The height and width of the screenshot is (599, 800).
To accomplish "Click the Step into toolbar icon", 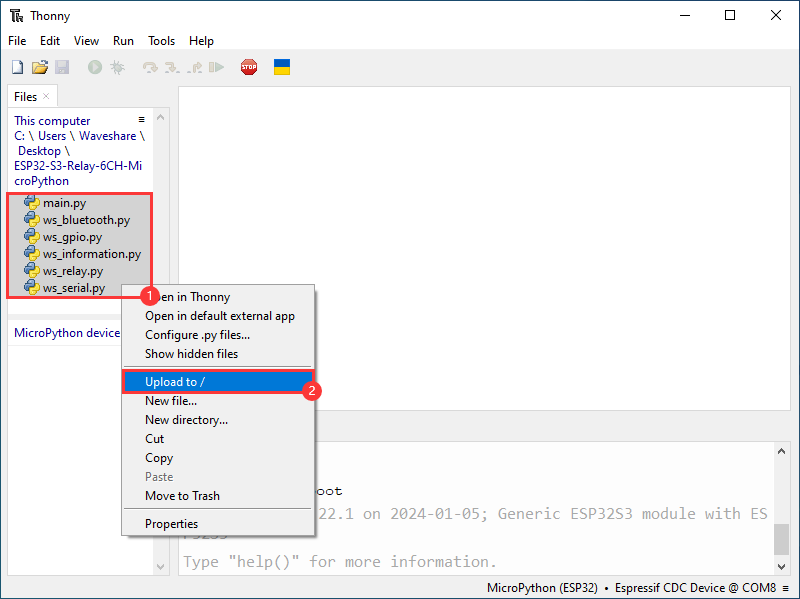I will tap(172, 67).
